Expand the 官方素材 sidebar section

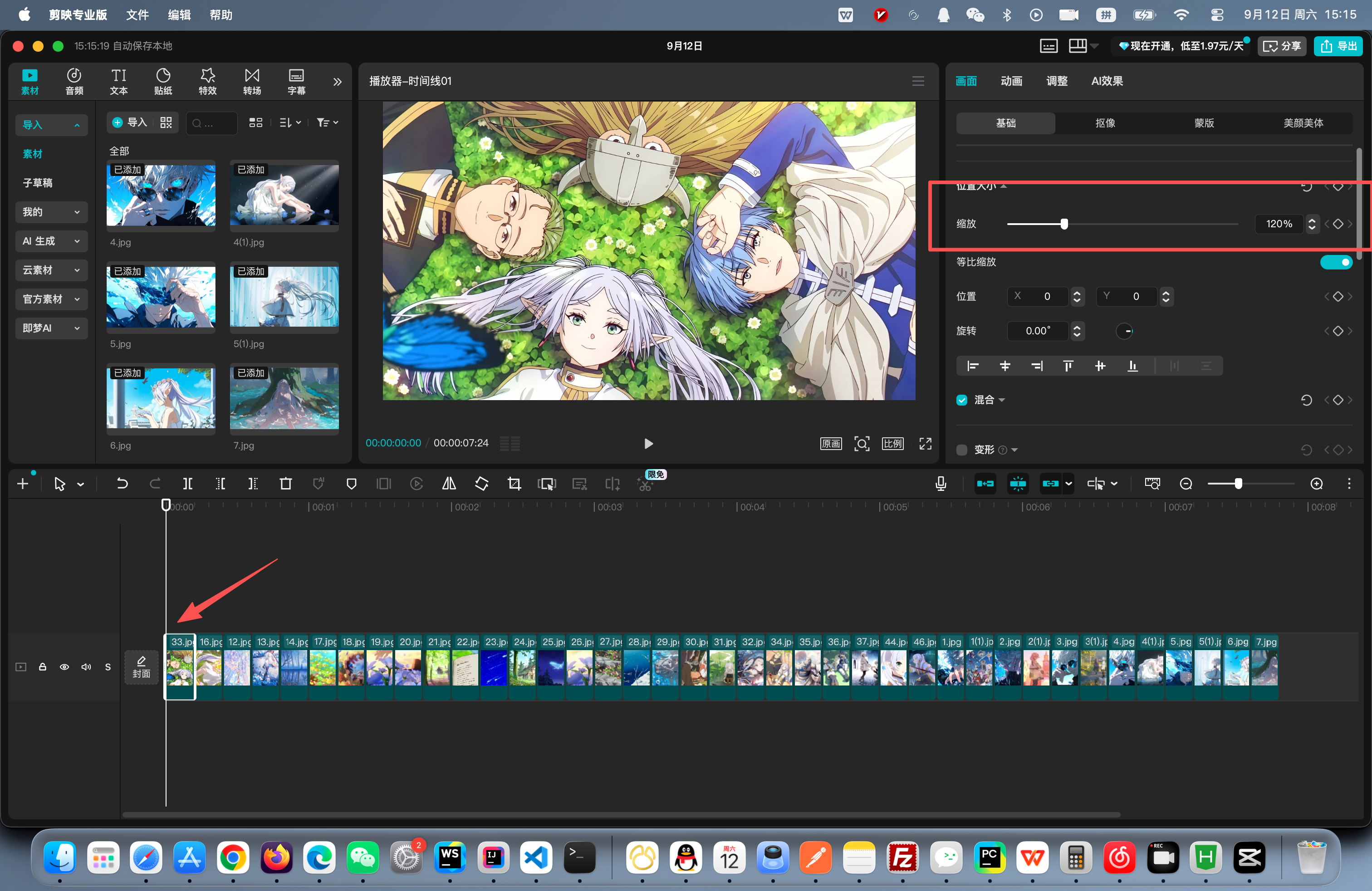pyautogui.click(x=51, y=299)
